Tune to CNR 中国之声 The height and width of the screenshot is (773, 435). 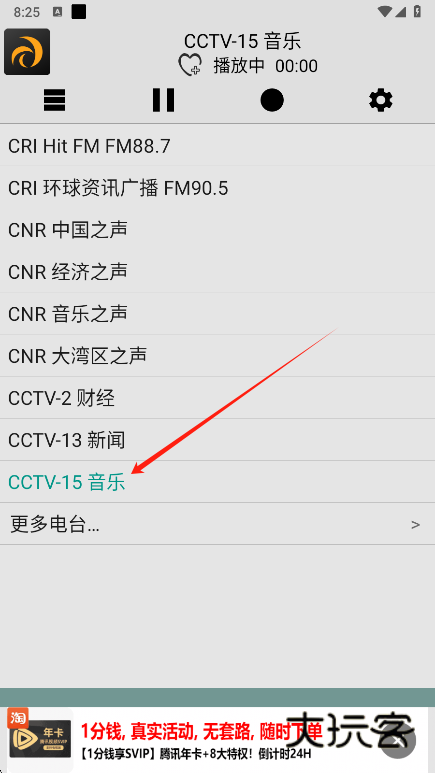(218, 230)
